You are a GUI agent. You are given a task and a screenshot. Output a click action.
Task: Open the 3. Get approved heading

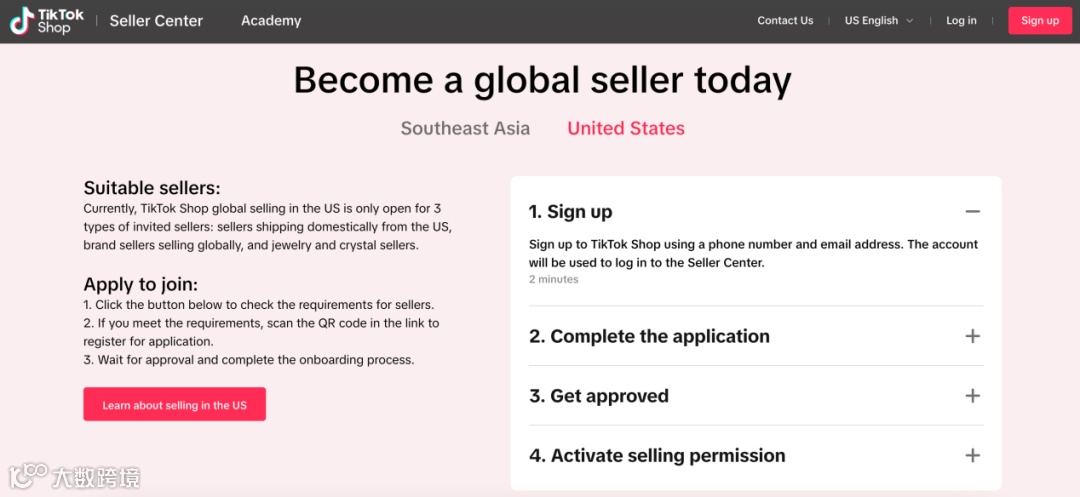(x=599, y=396)
